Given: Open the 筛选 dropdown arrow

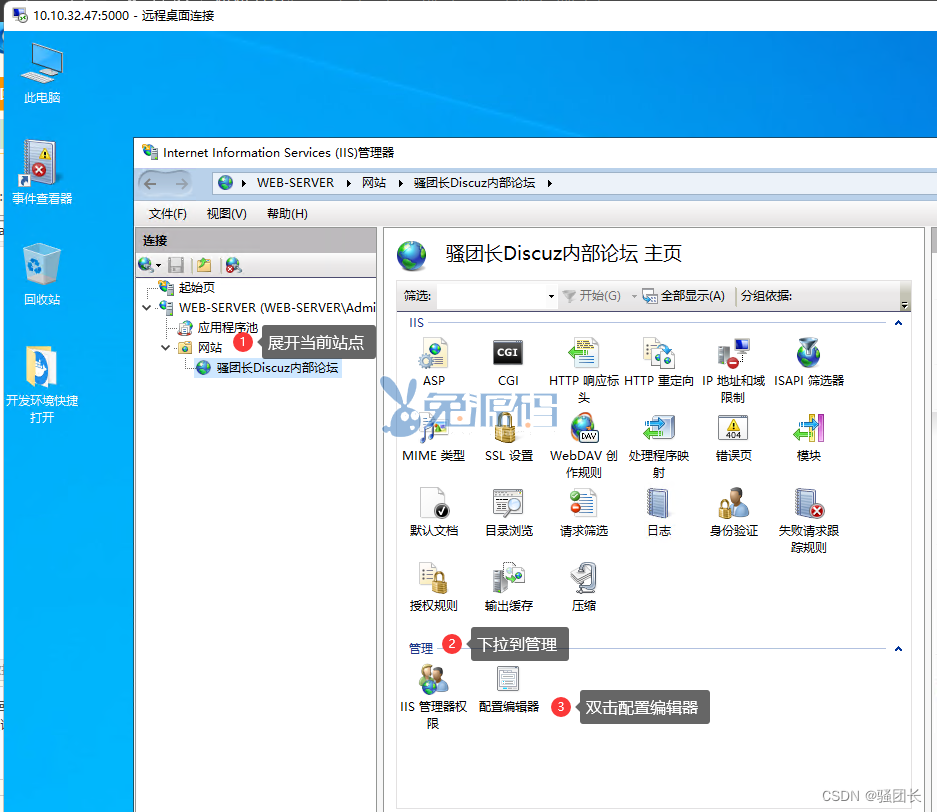Looking at the screenshot, I should point(551,296).
